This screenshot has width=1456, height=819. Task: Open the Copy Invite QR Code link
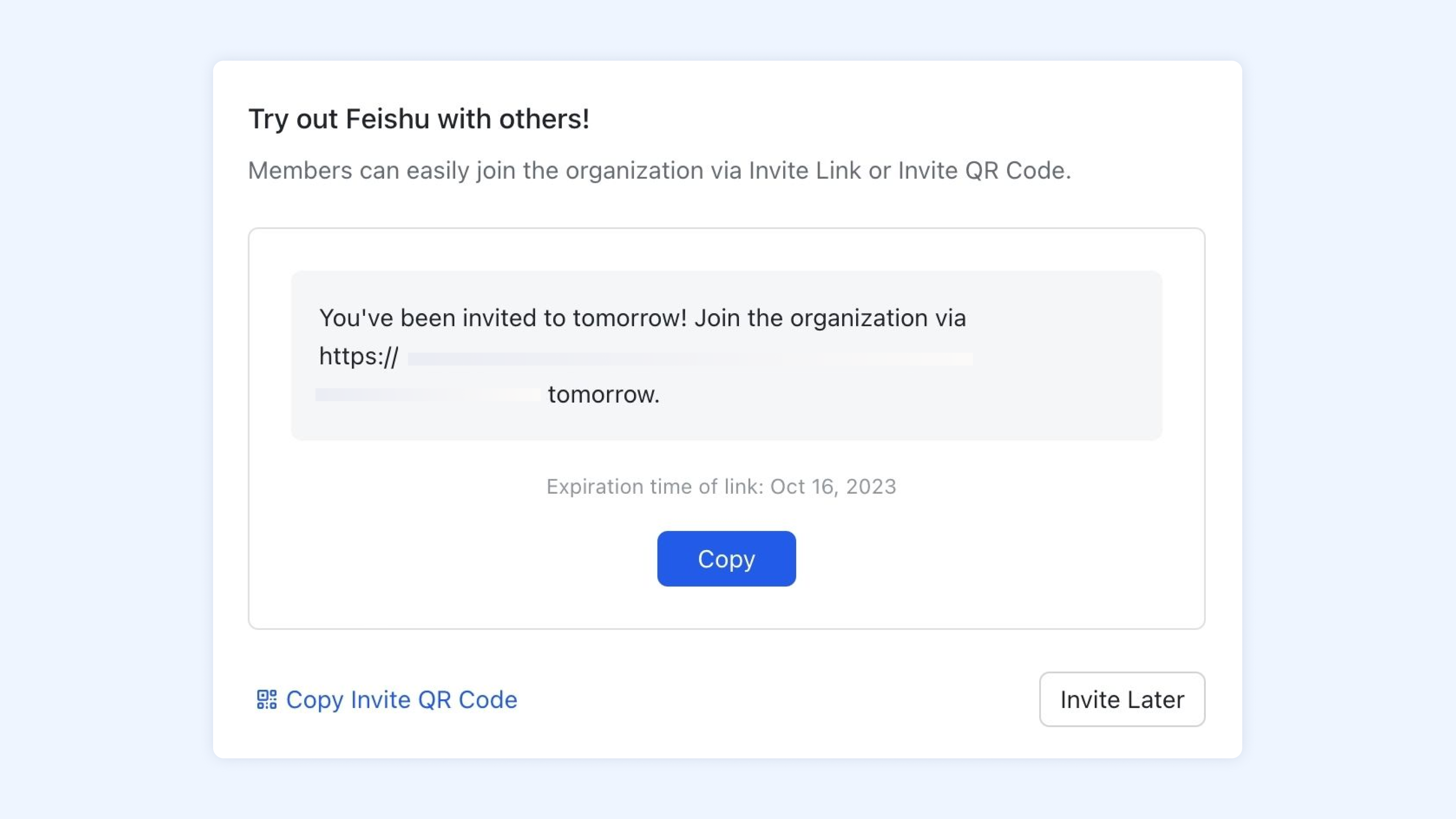tap(401, 699)
